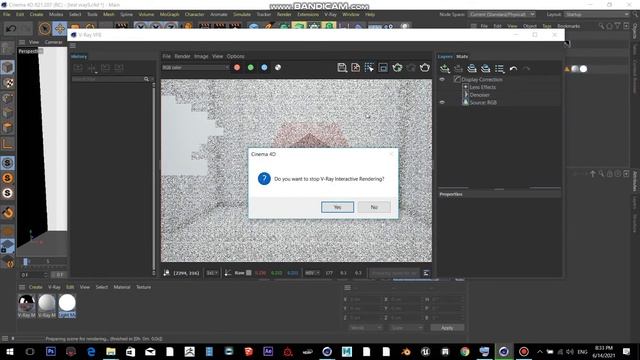Click the create layer icon
The image size is (640, 360).
coord(445,69)
